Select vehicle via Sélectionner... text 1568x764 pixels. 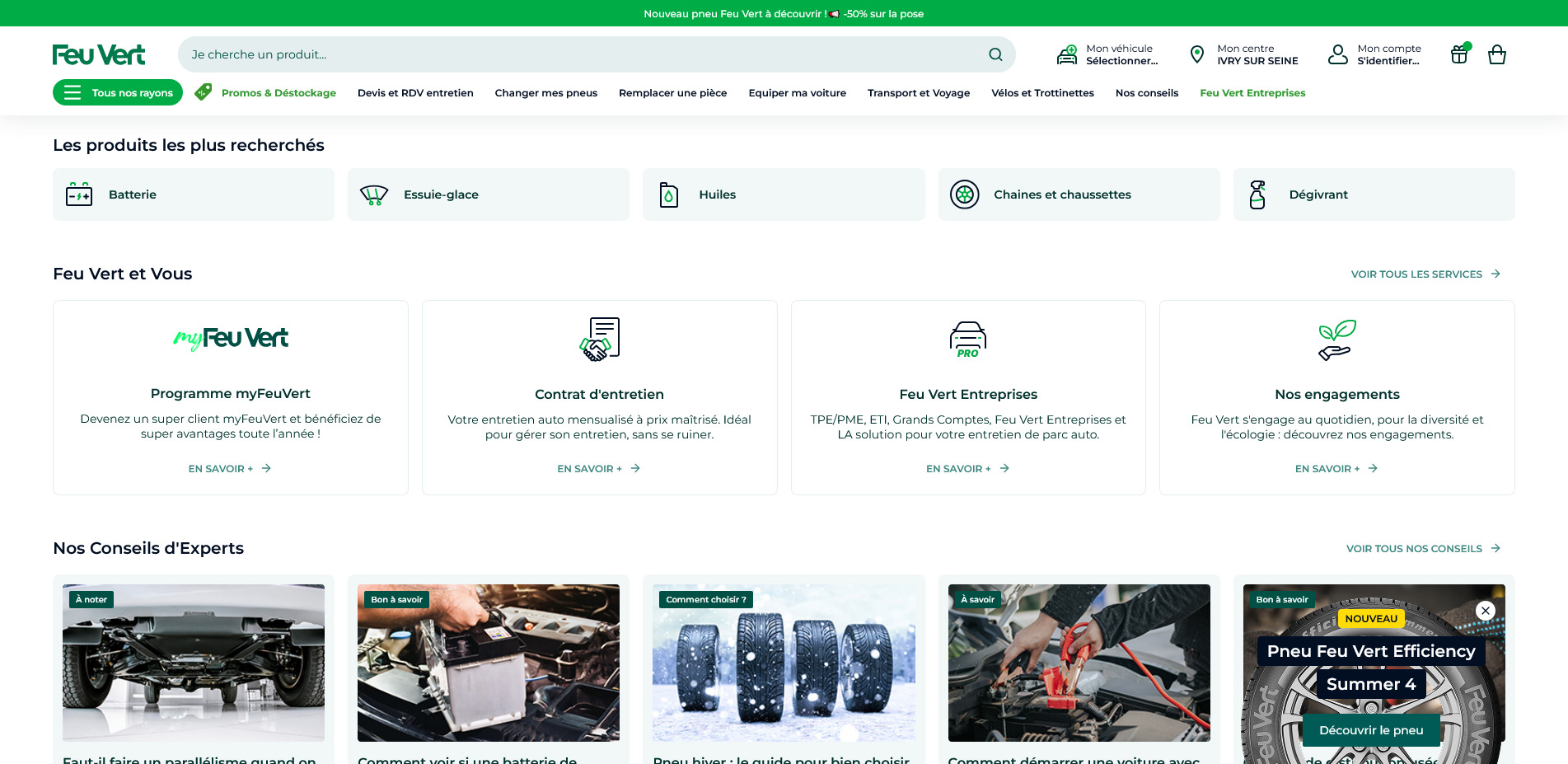[1121, 61]
